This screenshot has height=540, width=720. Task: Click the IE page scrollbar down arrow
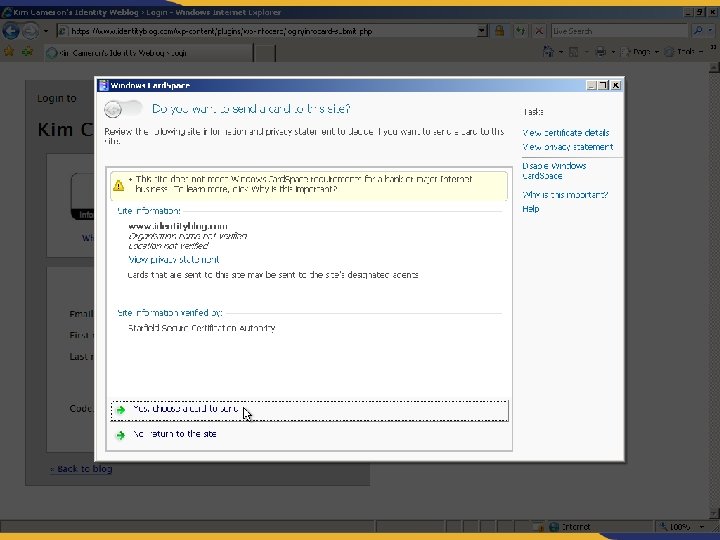[x=714, y=513]
